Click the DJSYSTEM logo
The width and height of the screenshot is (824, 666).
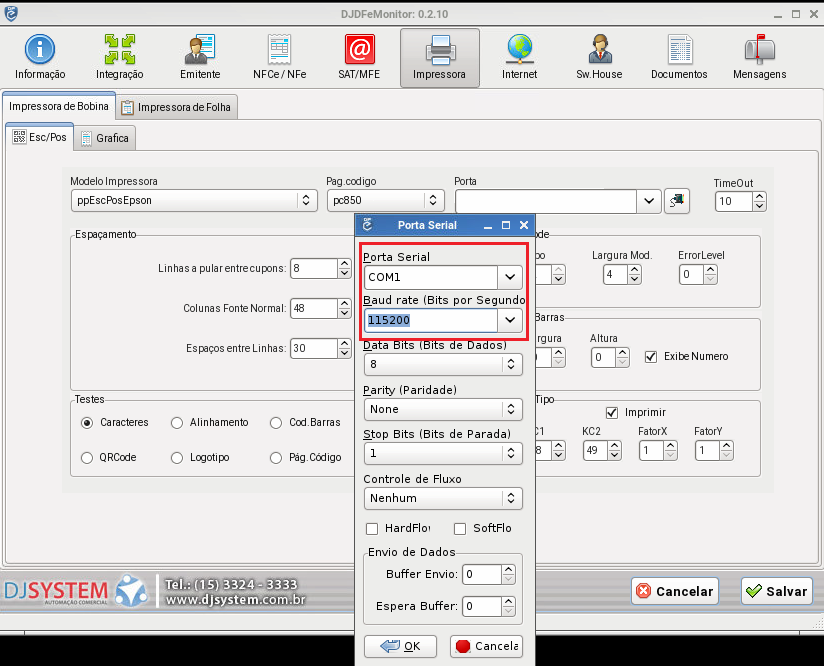[76, 591]
